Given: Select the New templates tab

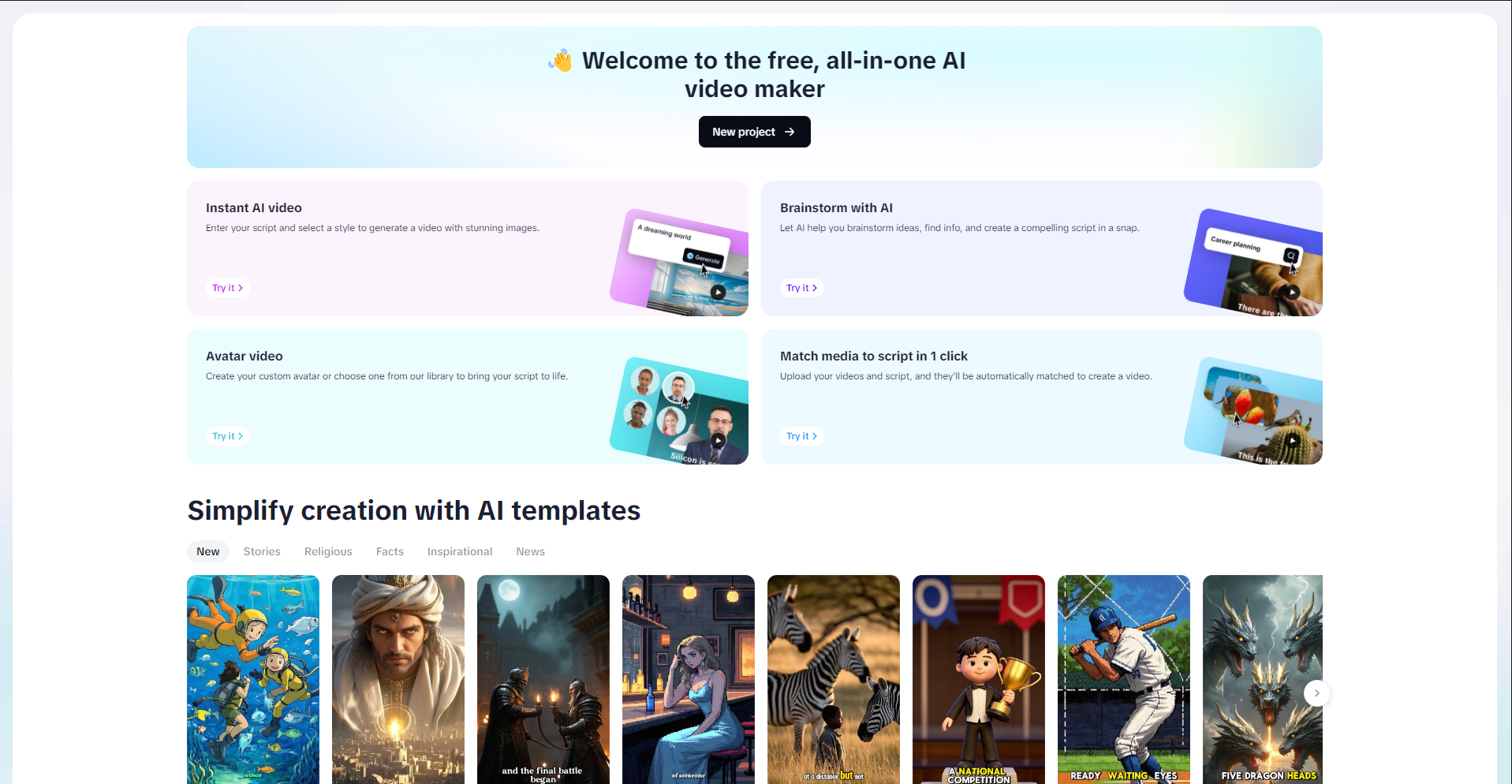Looking at the screenshot, I should pyautogui.click(x=208, y=551).
